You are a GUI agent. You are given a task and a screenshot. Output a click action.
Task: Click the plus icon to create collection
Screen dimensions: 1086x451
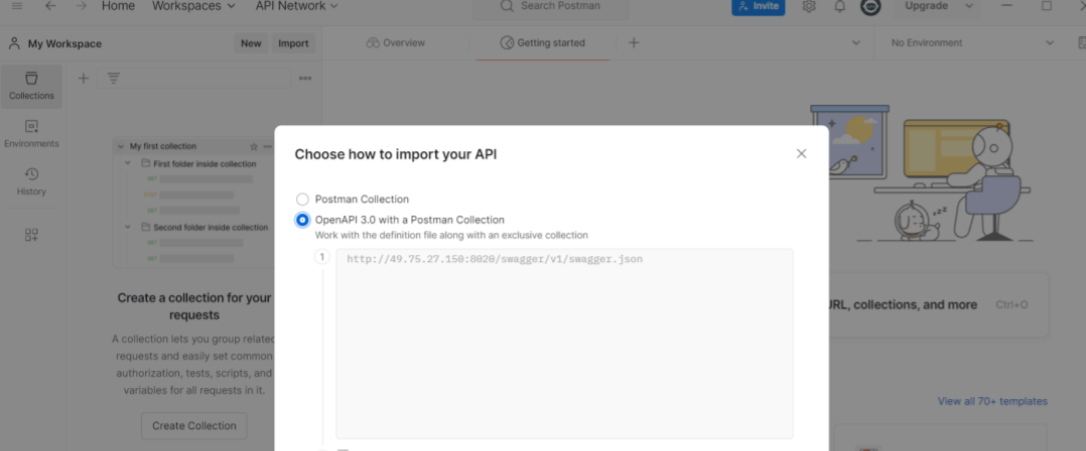click(83, 78)
